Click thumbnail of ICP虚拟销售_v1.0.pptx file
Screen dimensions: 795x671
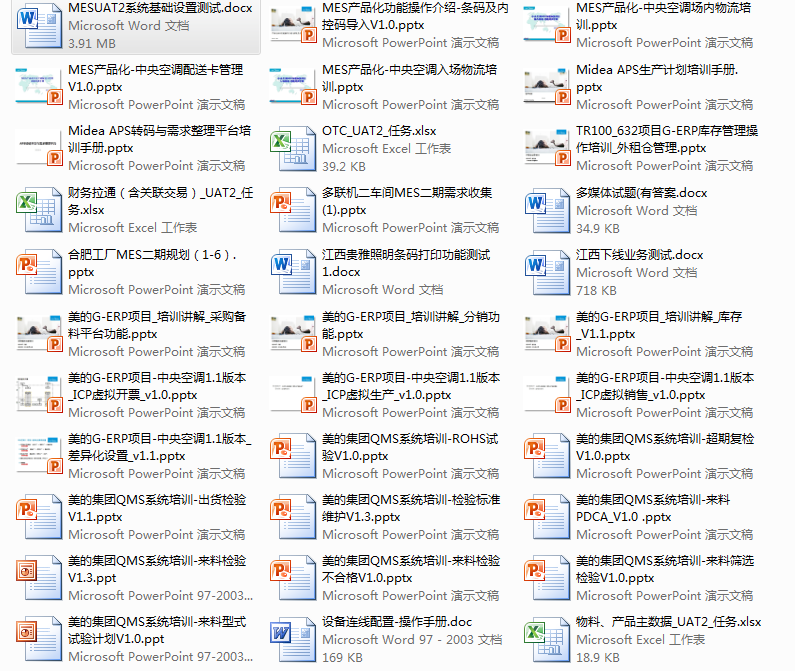(x=547, y=395)
